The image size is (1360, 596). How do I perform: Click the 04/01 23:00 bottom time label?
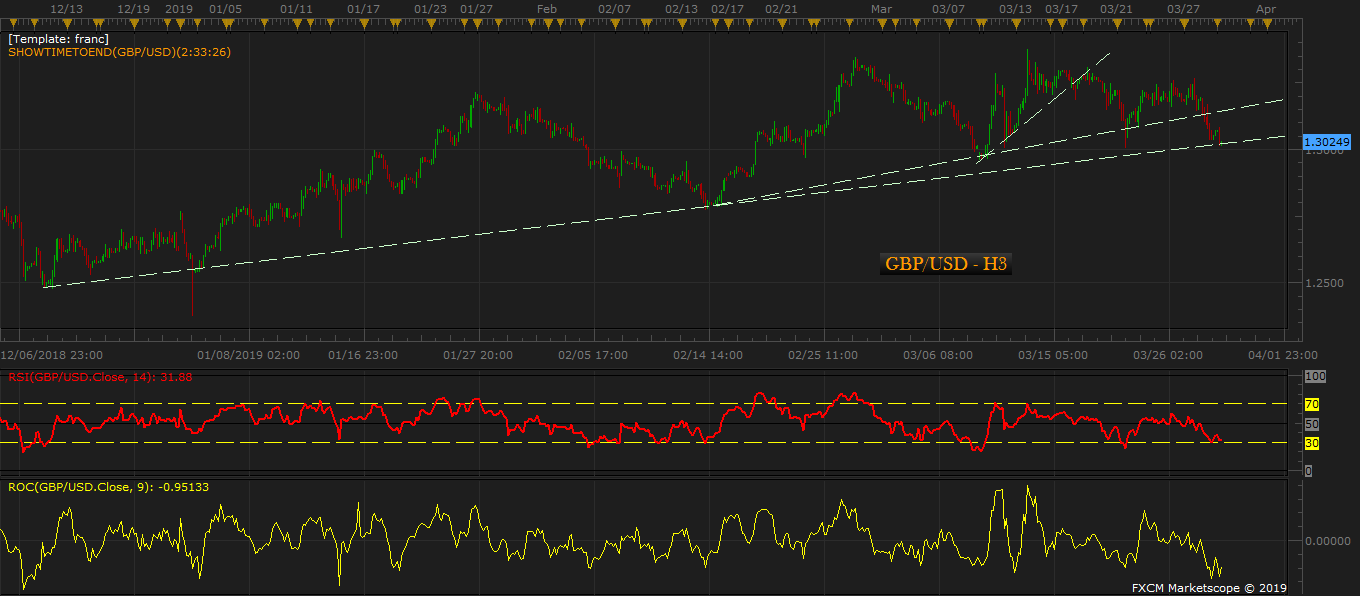(x=1283, y=354)
